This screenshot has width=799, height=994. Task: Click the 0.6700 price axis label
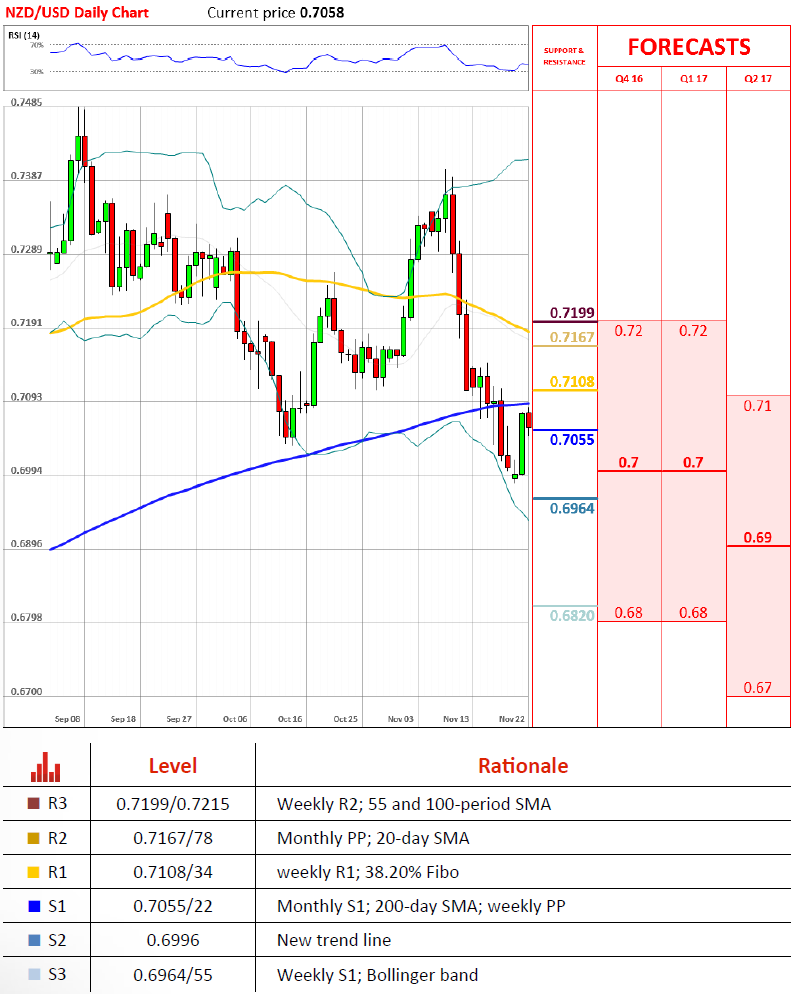(x=26, y=692)
